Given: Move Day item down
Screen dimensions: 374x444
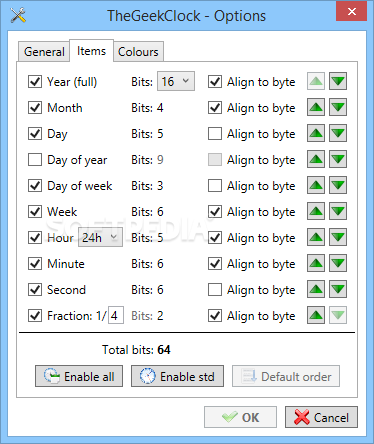Looking at the screenshot, I should click(x=338, y=133).
